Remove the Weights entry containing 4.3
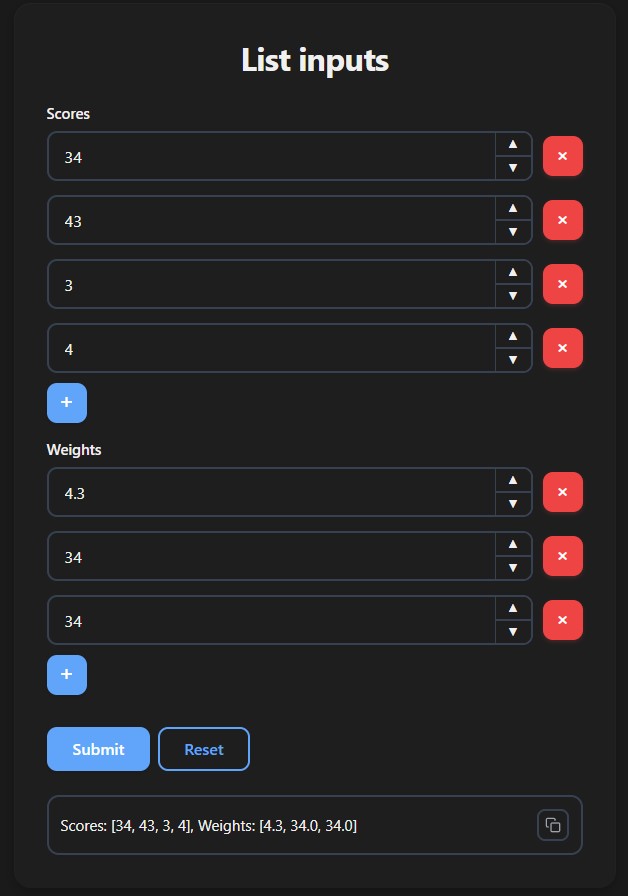 click(562, 492)
